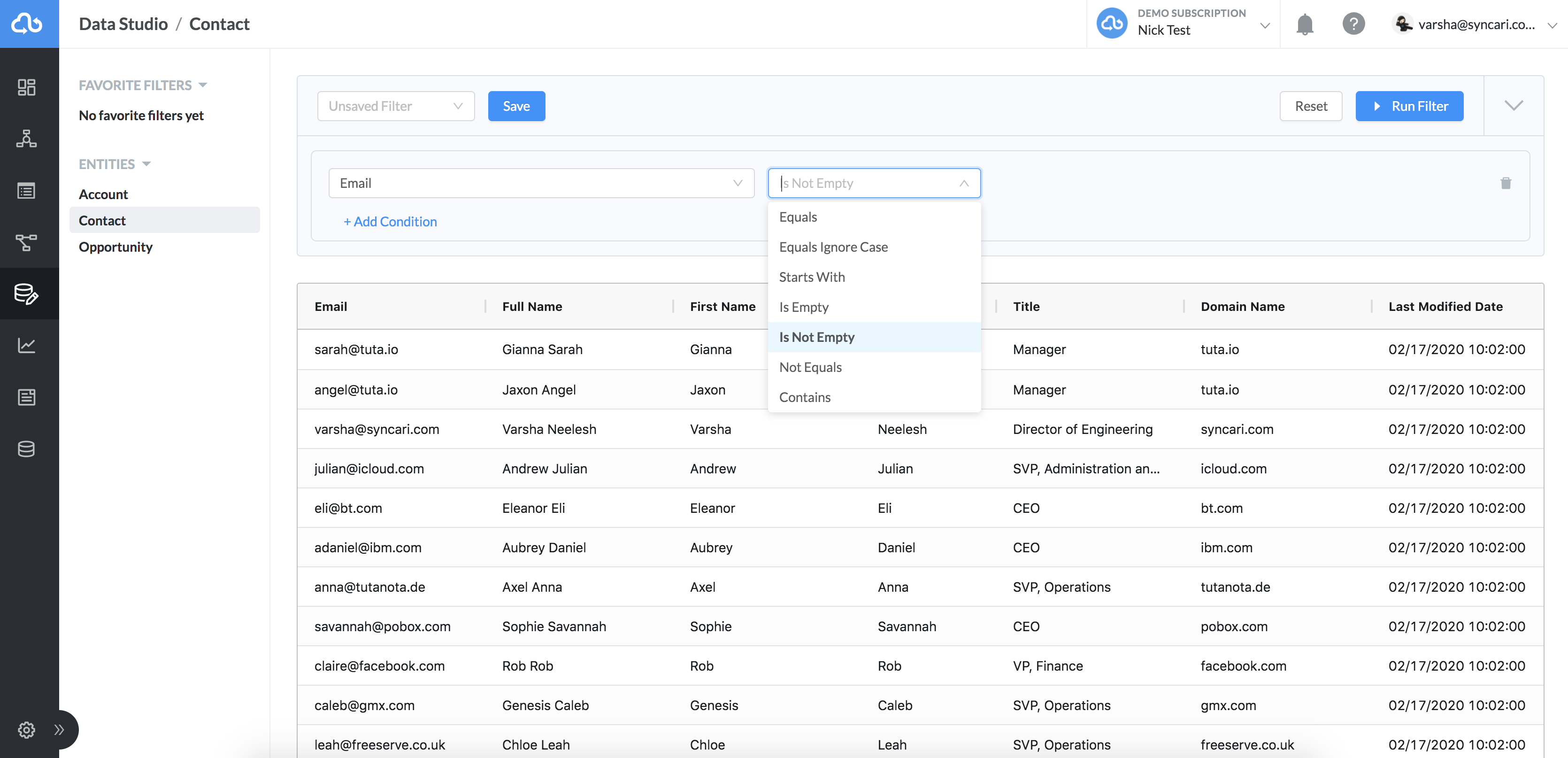Open the Email field dropdown
This screenshot has width=1568, height=758.
540,183
